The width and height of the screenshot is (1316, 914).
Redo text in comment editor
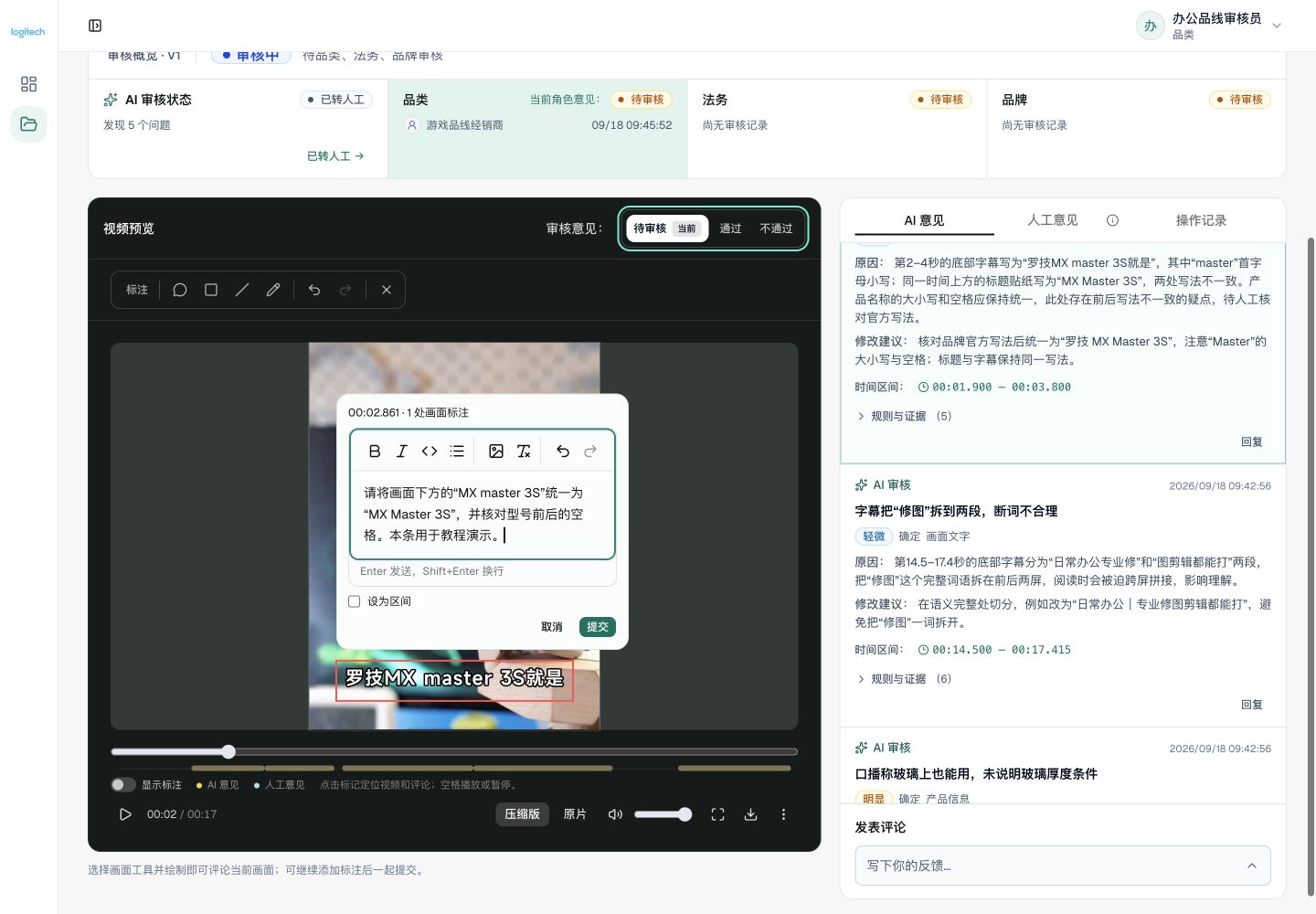click(590, 451)
